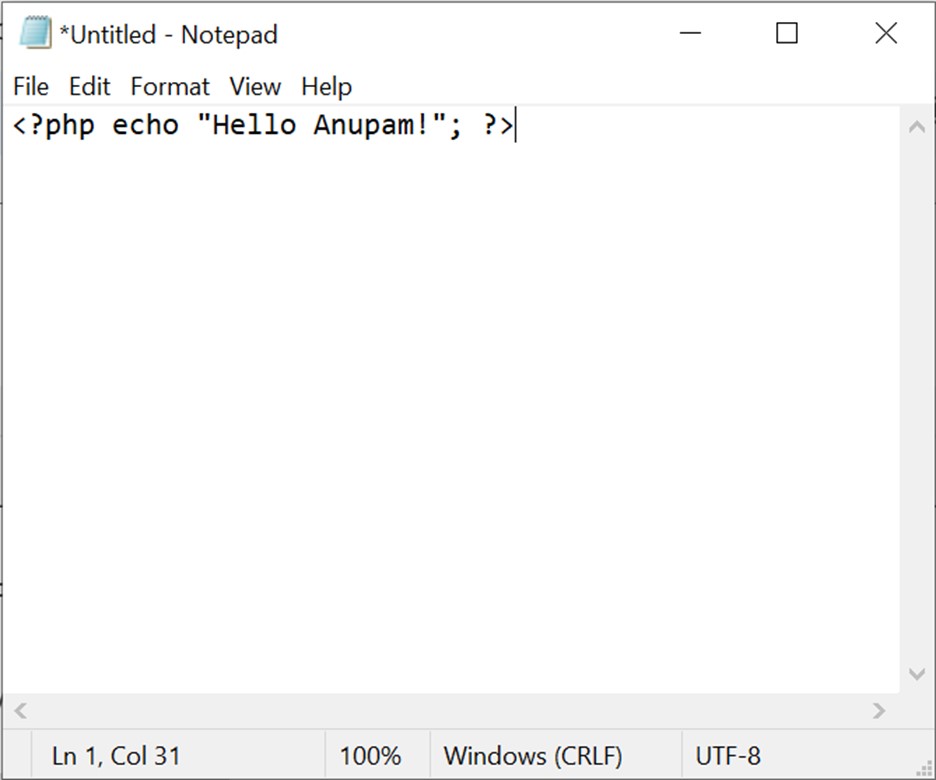The width and height of the screenshot is (936, 780).
Task: Minimize the Notepad window
Action: click(x=690, y=33)
